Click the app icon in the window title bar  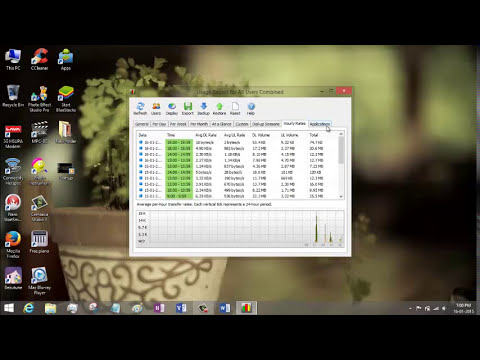133,92
